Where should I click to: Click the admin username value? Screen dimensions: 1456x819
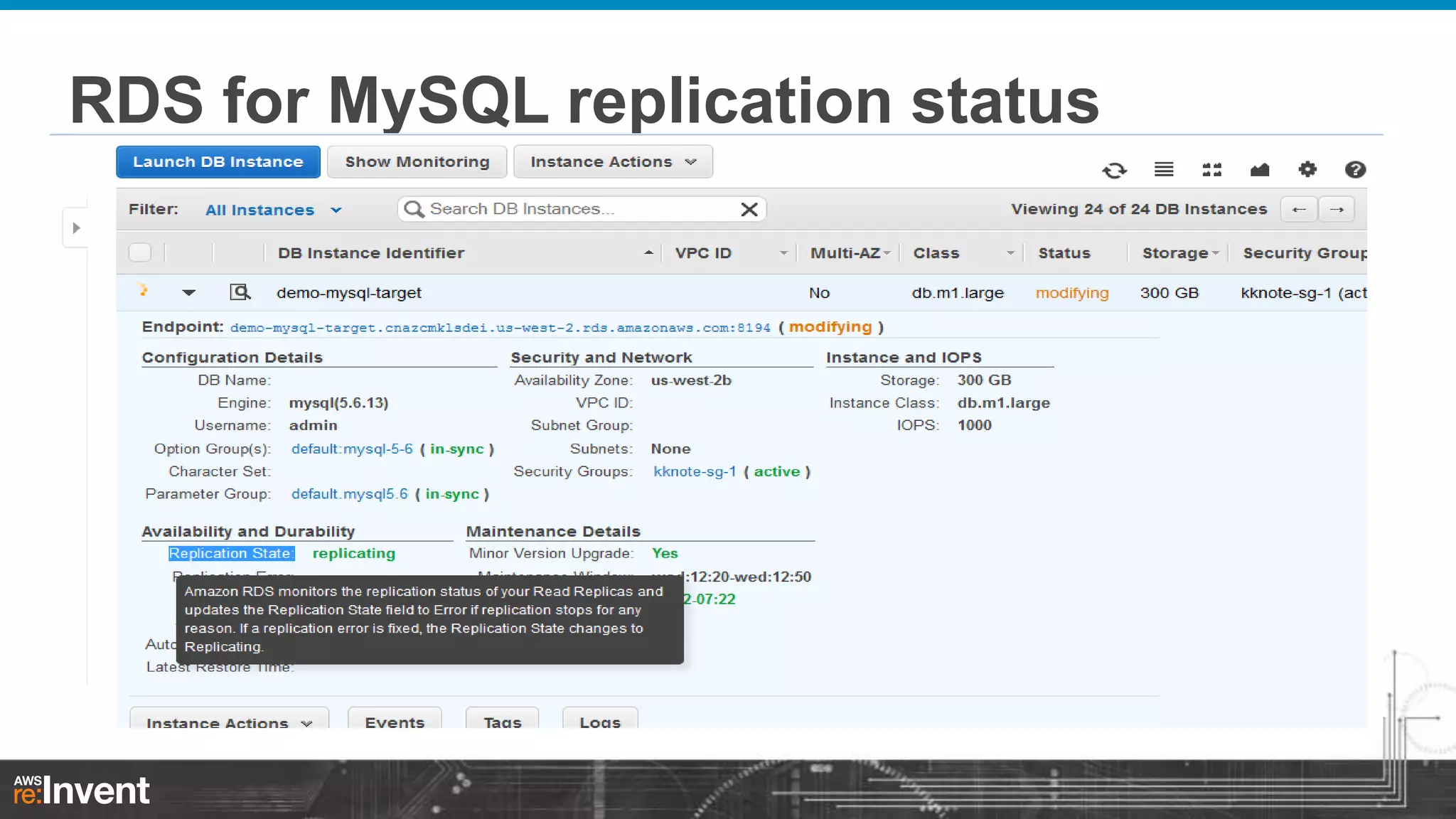coord(313,425)
